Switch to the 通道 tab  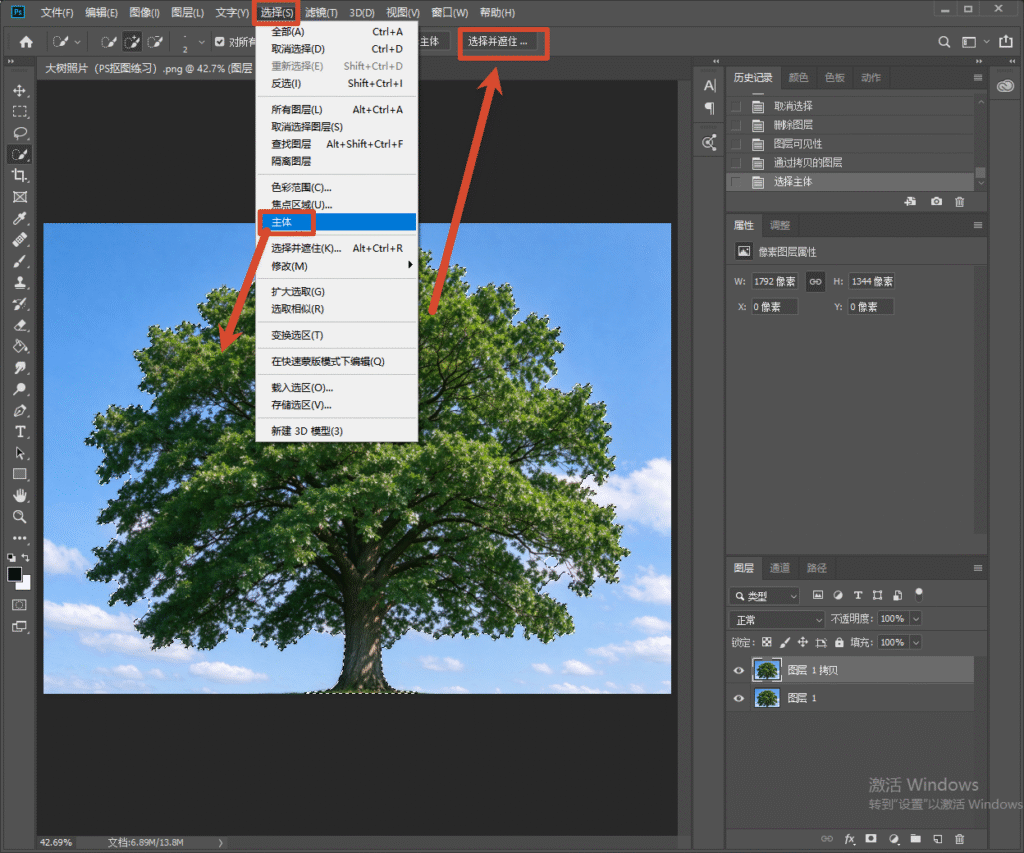click(779, 568)
